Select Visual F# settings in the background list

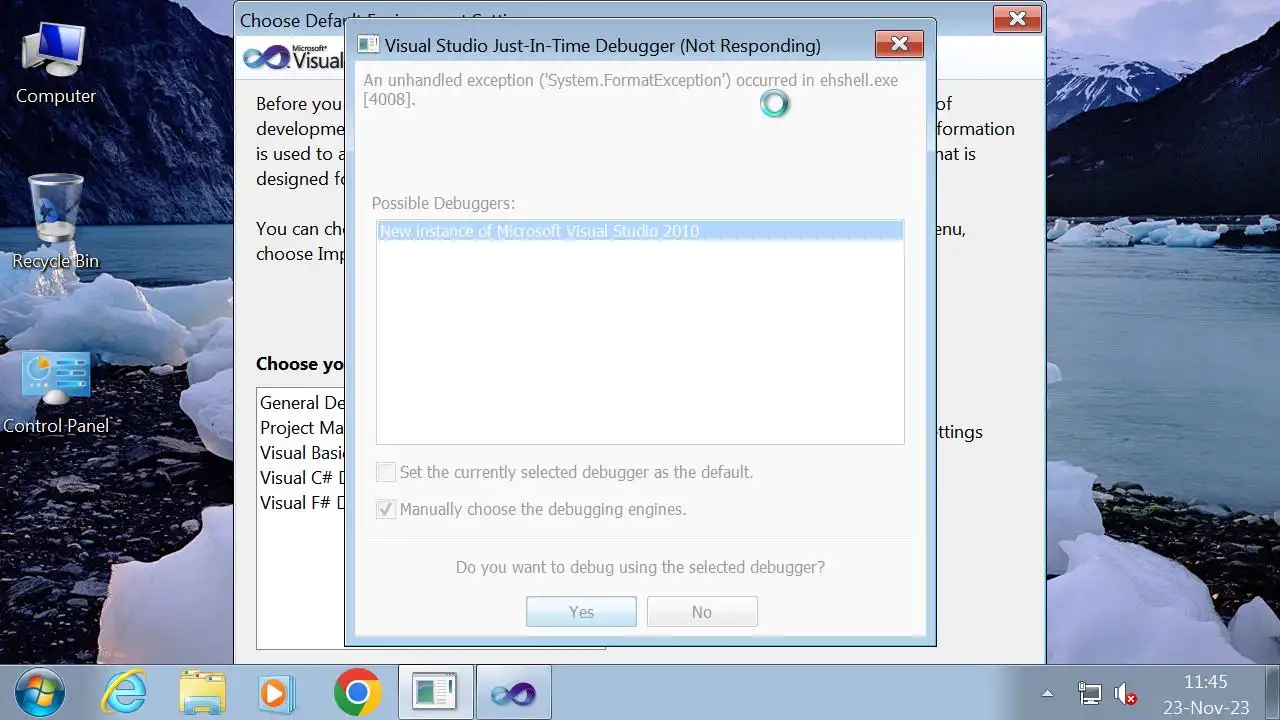click(302, 503)
